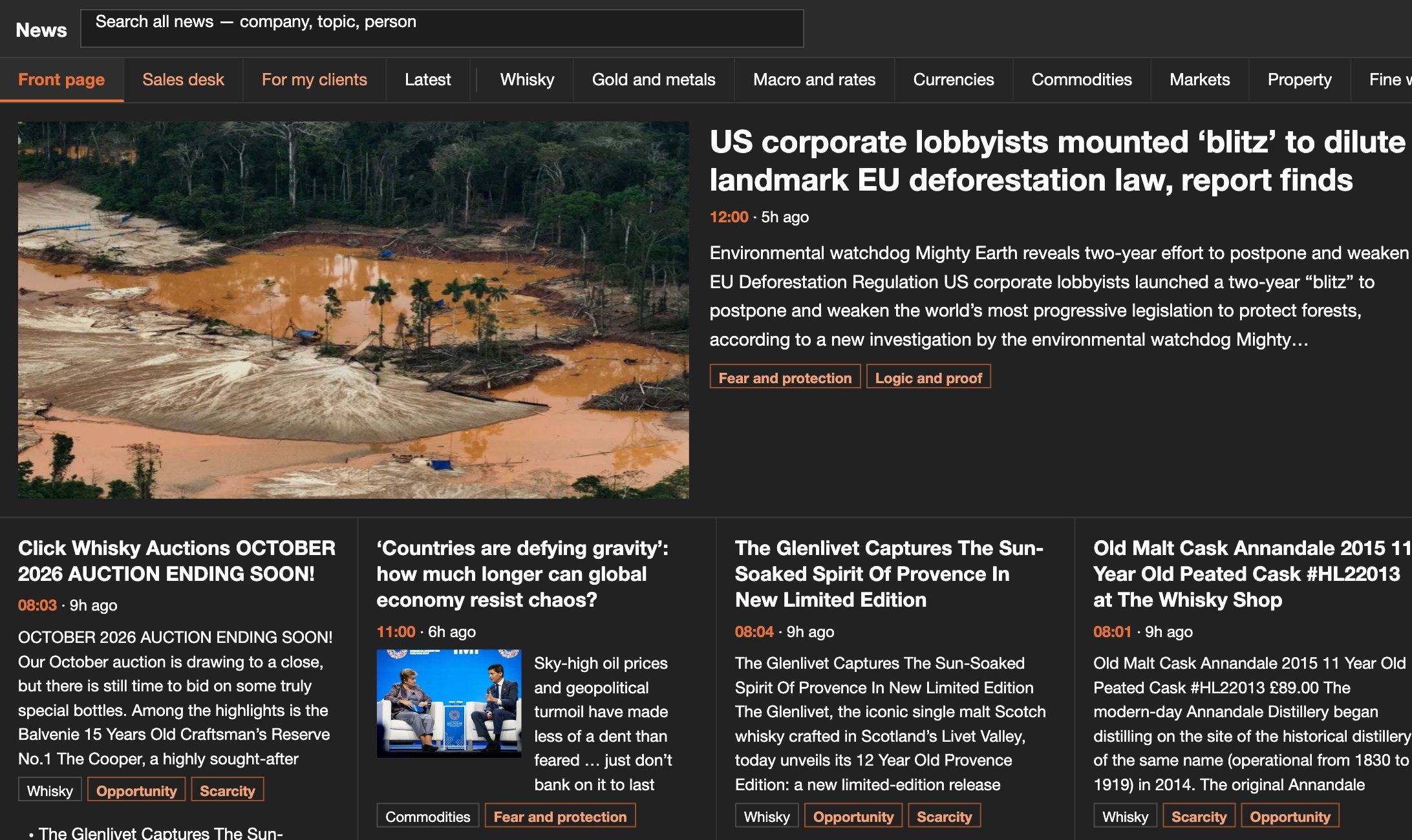Open Click Whisky Auctions October article

click(x=176, y=561)
